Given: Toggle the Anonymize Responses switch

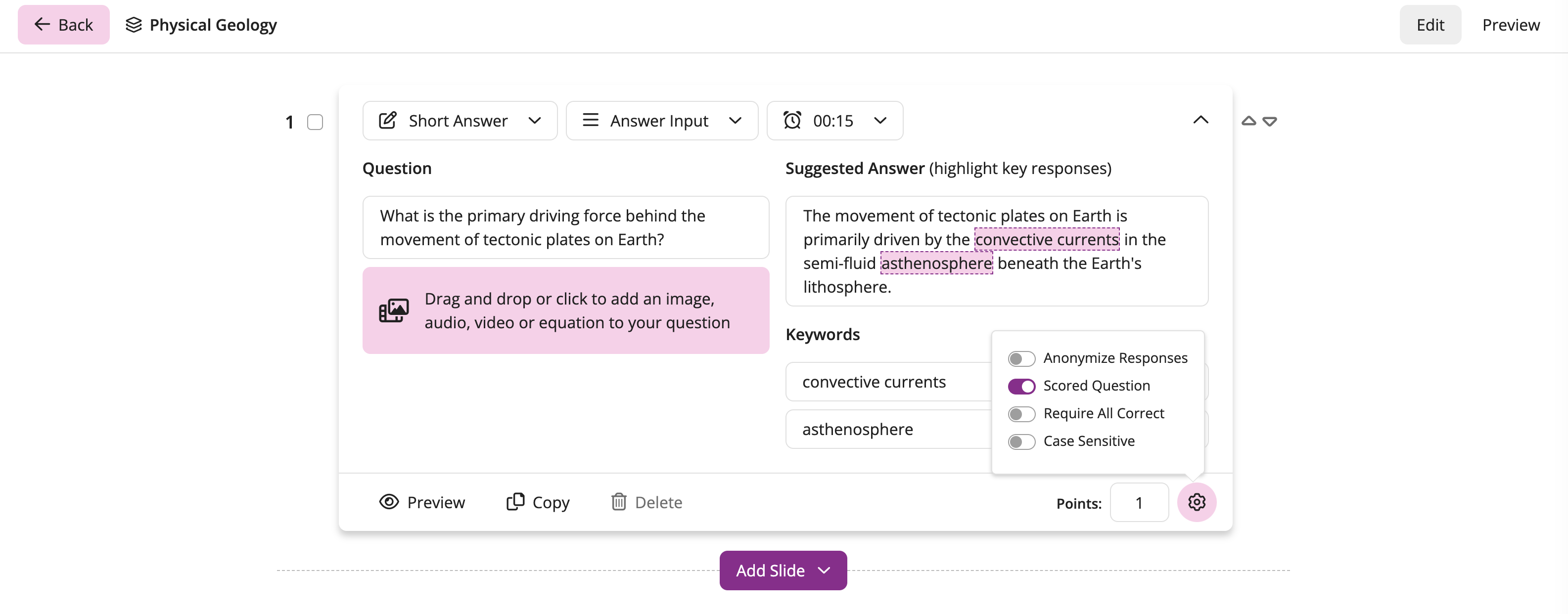Looking at the screenshot, I should (1020, 357).
